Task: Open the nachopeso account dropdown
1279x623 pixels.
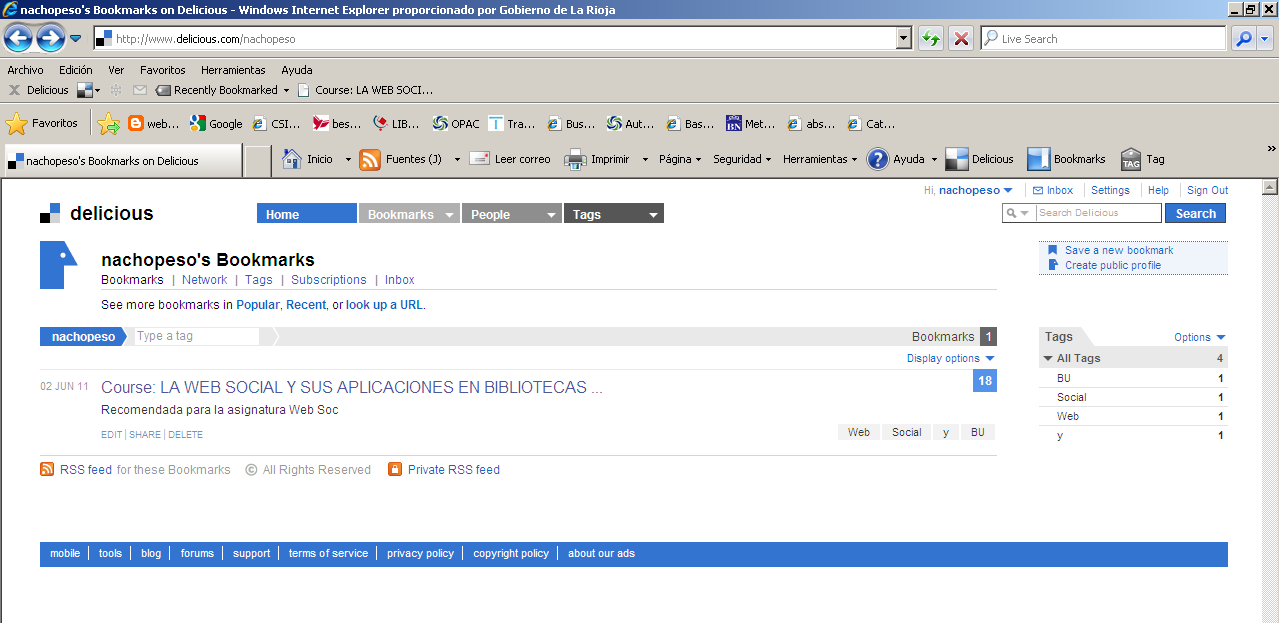Action: pyautogui.click(x=976, y=190)
